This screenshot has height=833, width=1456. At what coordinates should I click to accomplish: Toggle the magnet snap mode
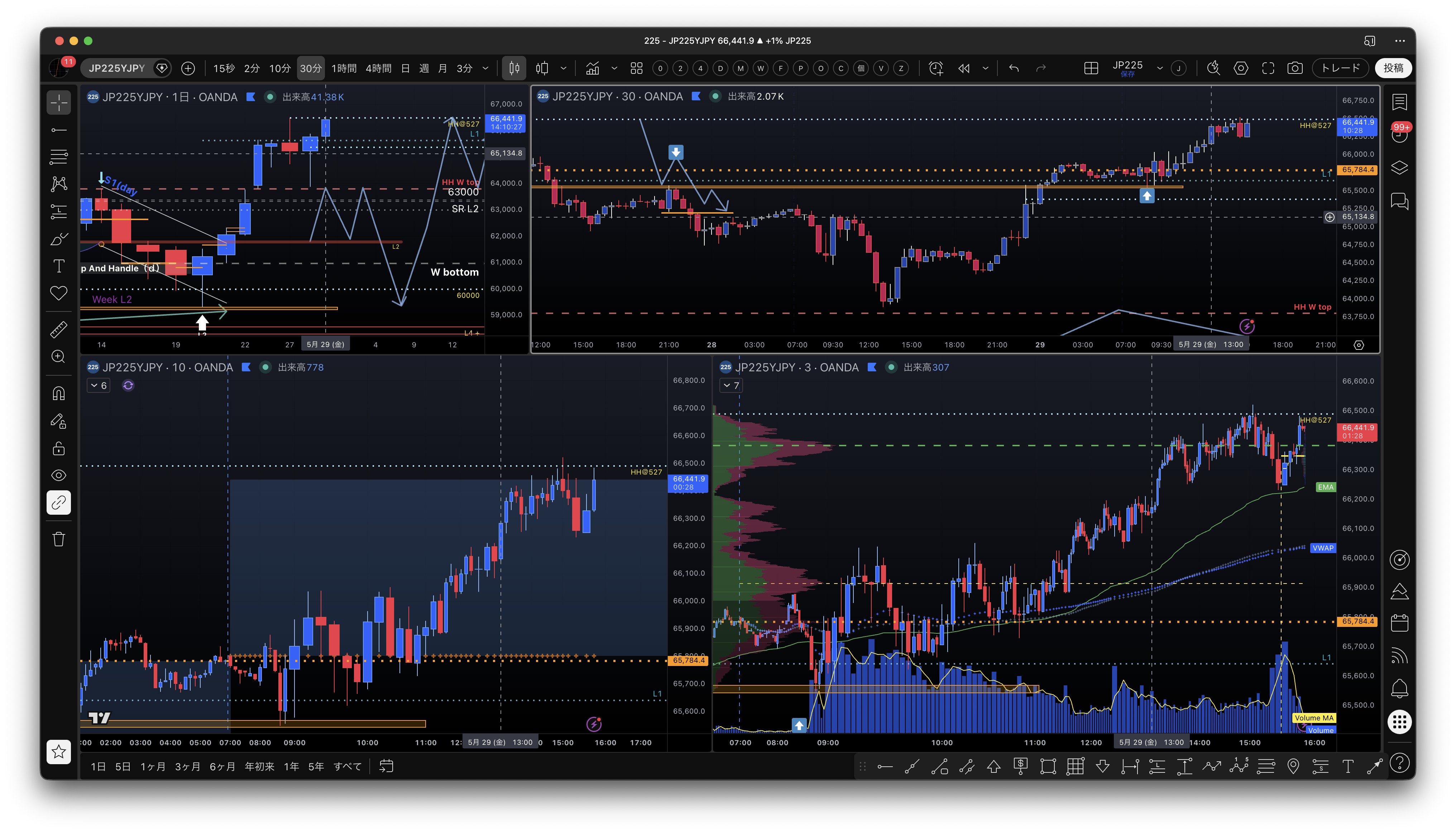(59, 394)
